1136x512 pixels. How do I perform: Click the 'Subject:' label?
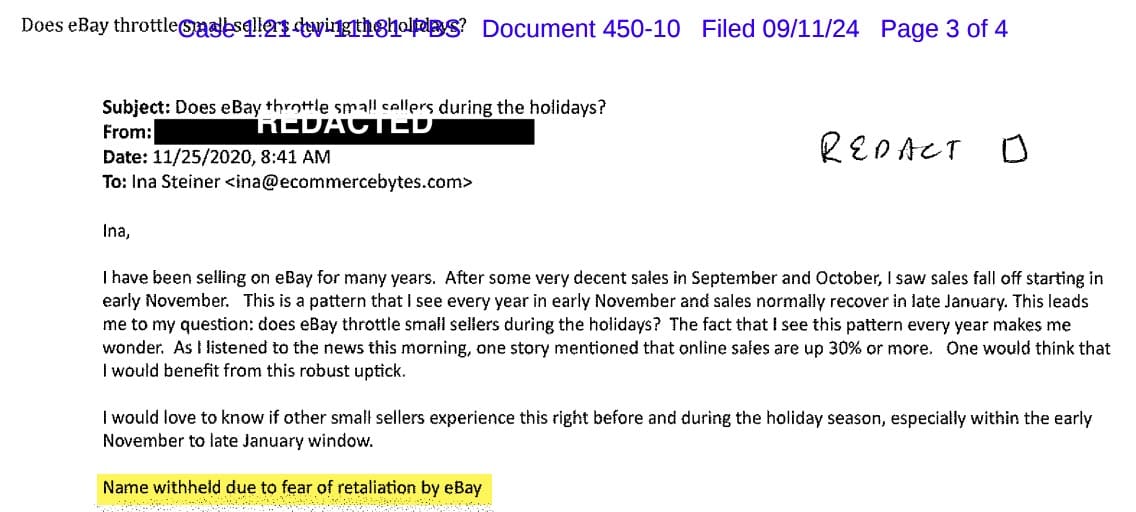point(136,108)
